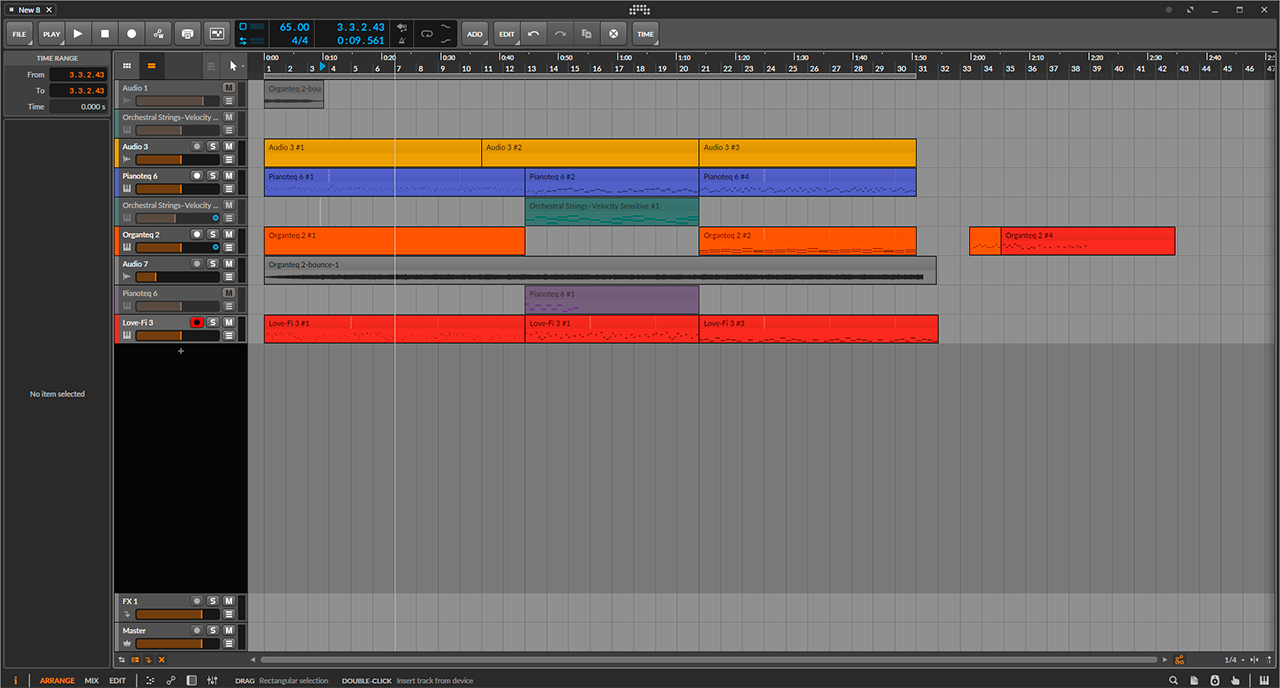1280x688 pixels.
Task: Click the tempo value 65.00
Action: 294,27
